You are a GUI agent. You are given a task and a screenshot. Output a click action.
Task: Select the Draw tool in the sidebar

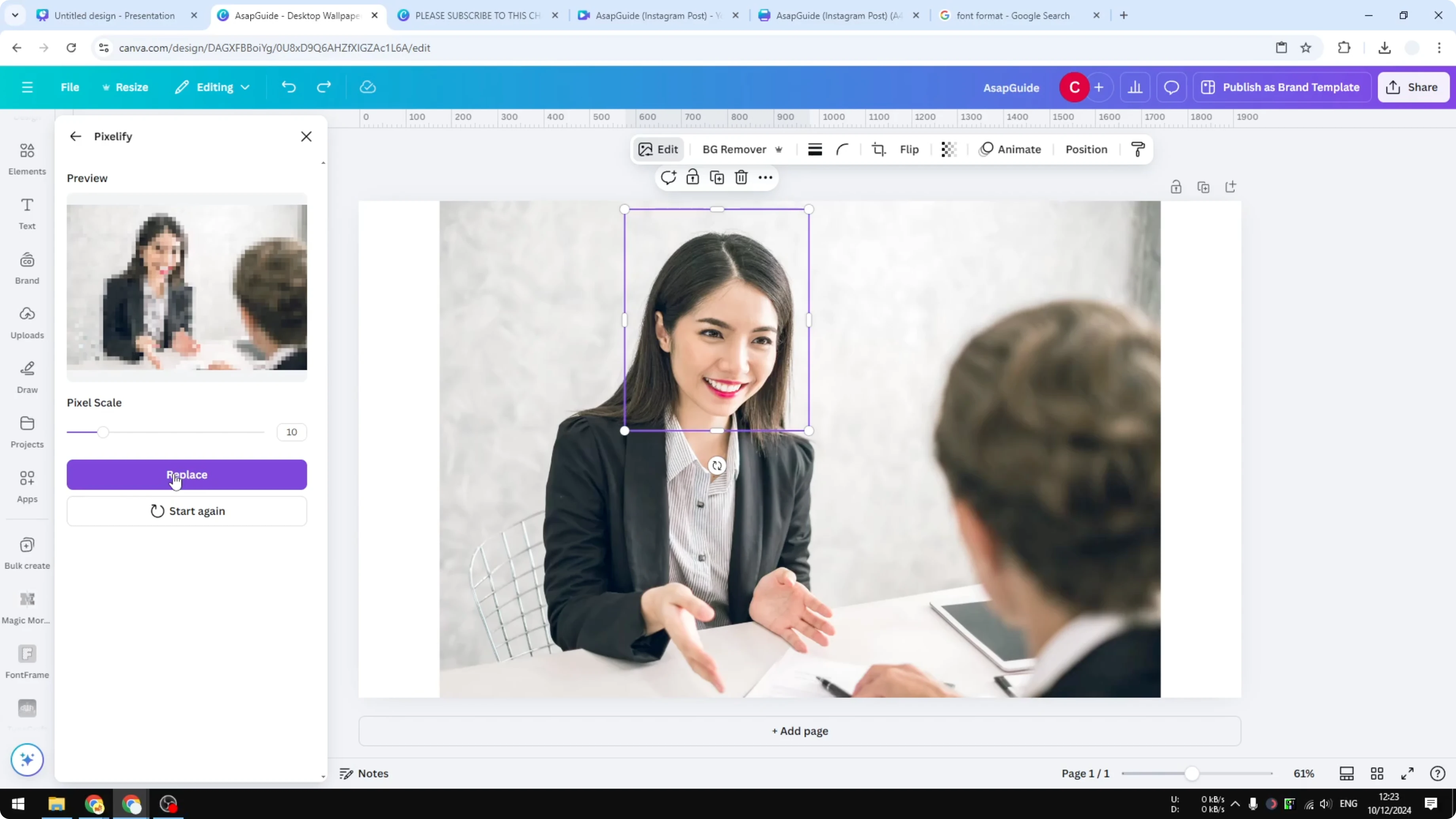click(27, 376)
